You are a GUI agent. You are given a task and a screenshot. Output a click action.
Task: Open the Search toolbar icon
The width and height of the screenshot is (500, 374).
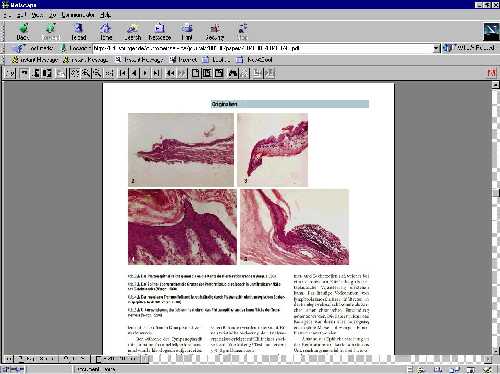133,32
